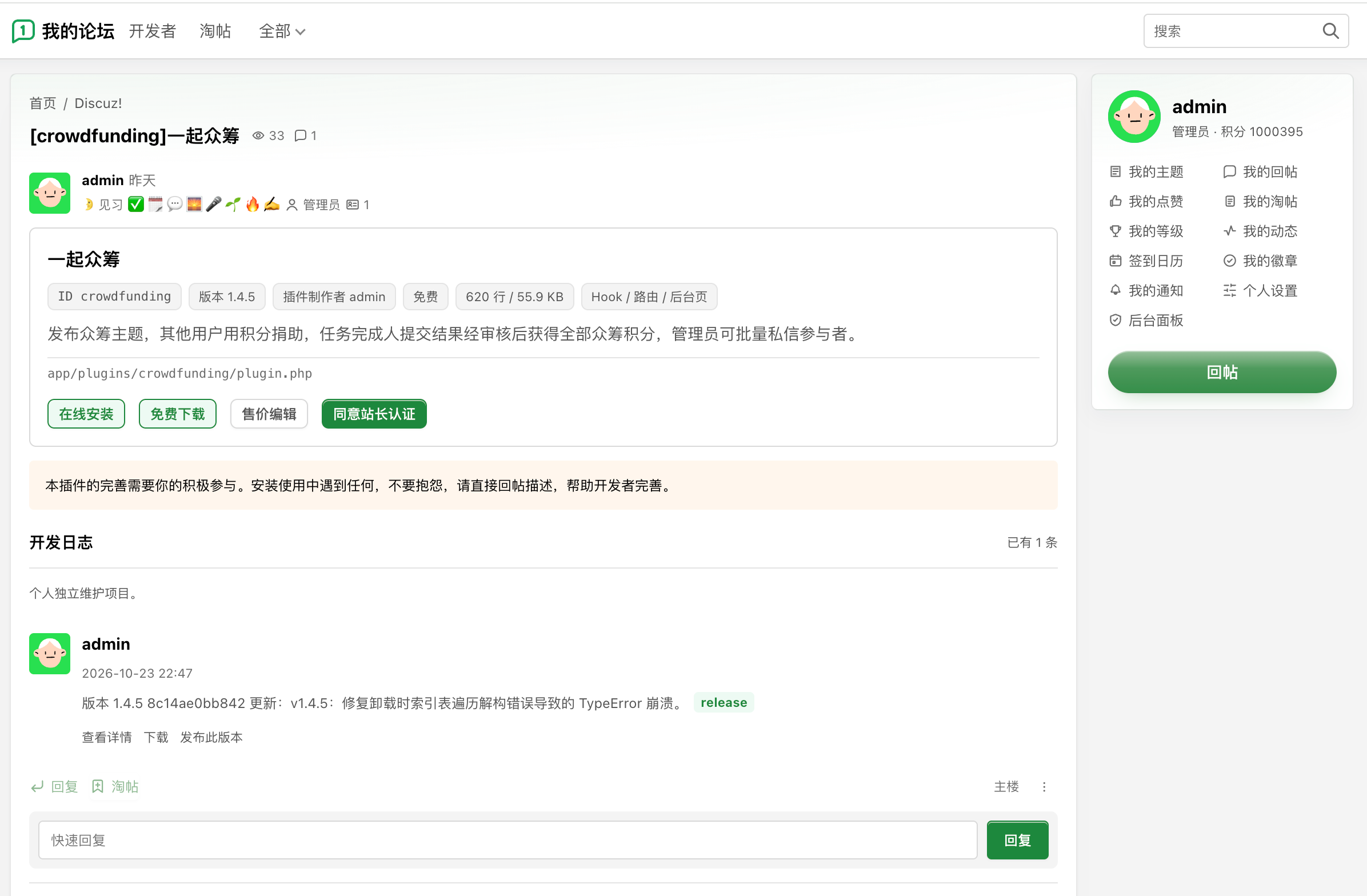Click the search magnifier icon
Viewport: 1367px width, 896px height.
click(1330, 31)
